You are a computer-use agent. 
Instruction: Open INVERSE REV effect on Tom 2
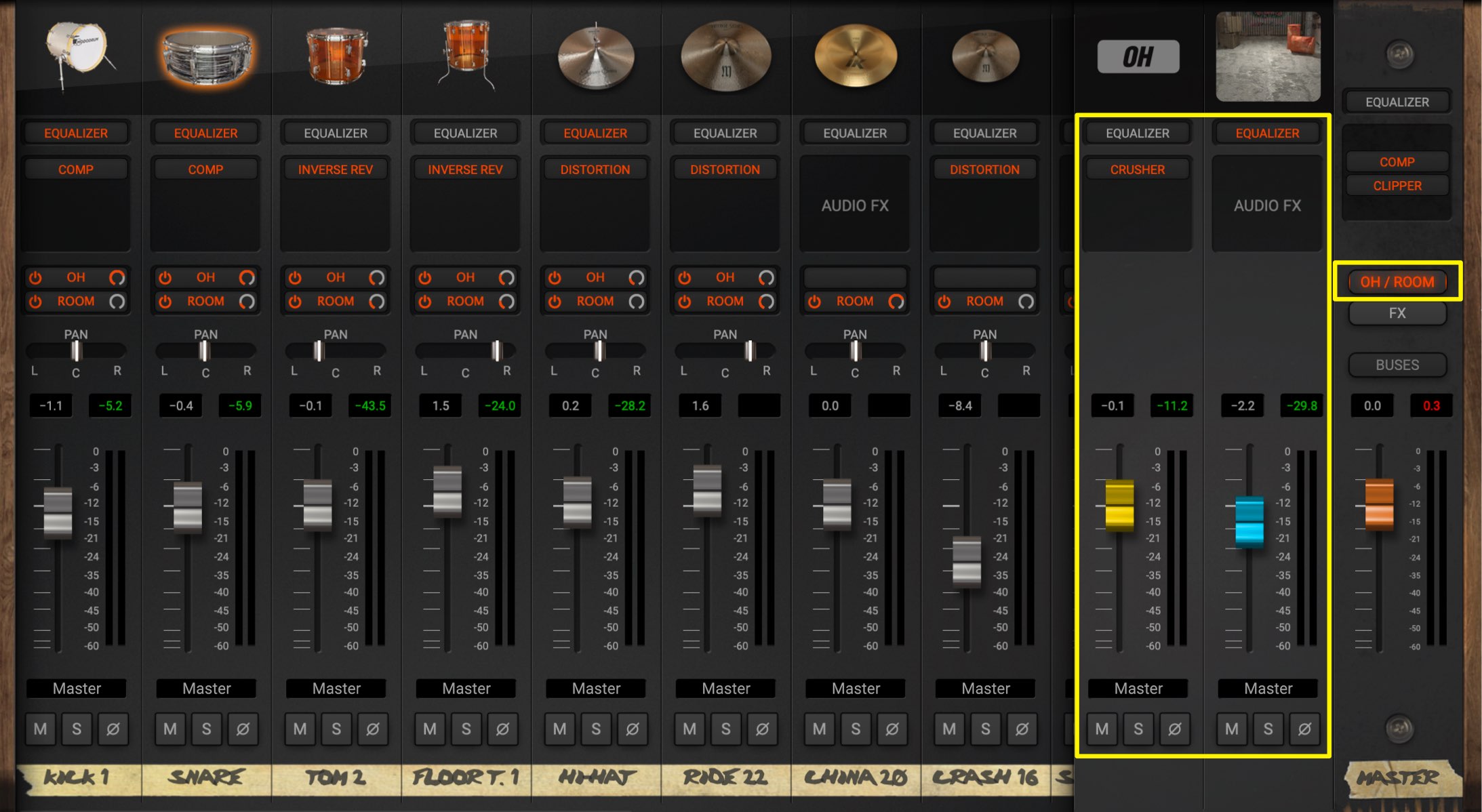click(336, 169)
